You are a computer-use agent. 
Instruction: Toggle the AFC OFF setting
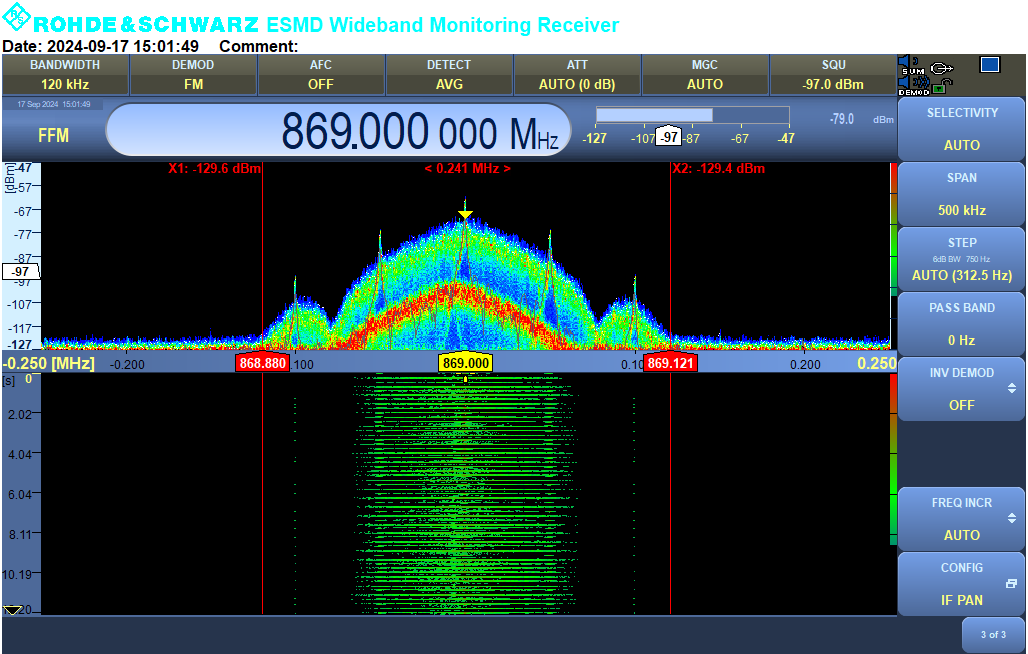pos(321,75)
